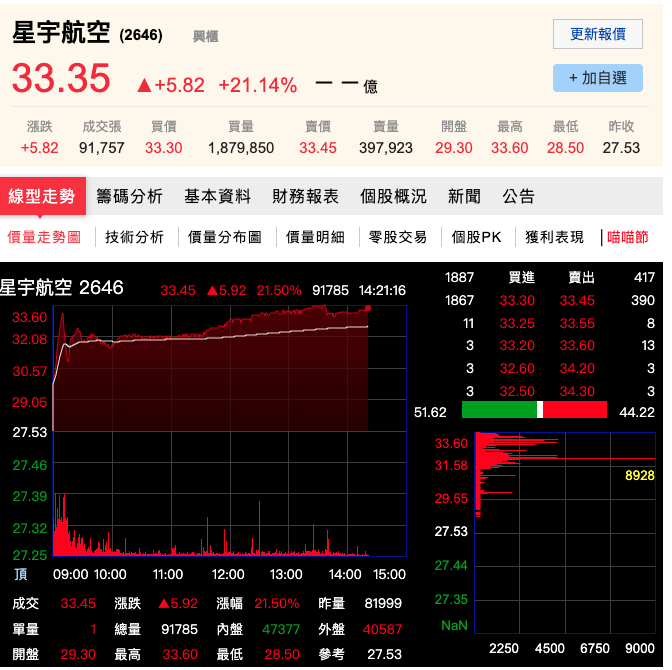672x670 pixels.
Task: Click the +21.14% change percentage
Action: click(x=258, y=85)
